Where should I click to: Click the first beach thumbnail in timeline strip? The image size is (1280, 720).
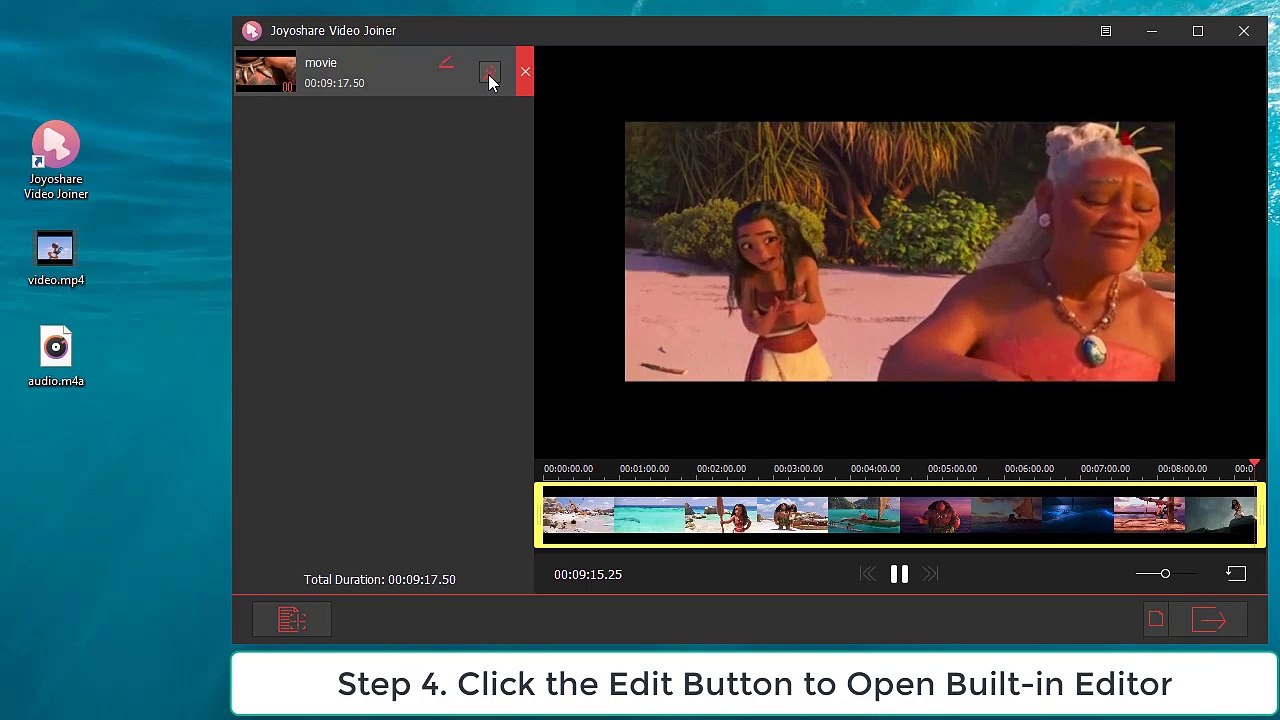pos(578,514)
